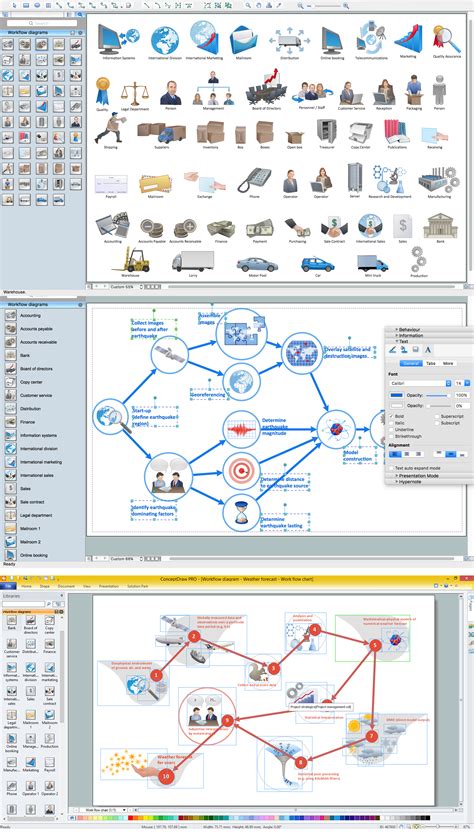Pick the Warehouse forklift icon
Viewport: 474px width, 840px height.
tap(130, 259)
